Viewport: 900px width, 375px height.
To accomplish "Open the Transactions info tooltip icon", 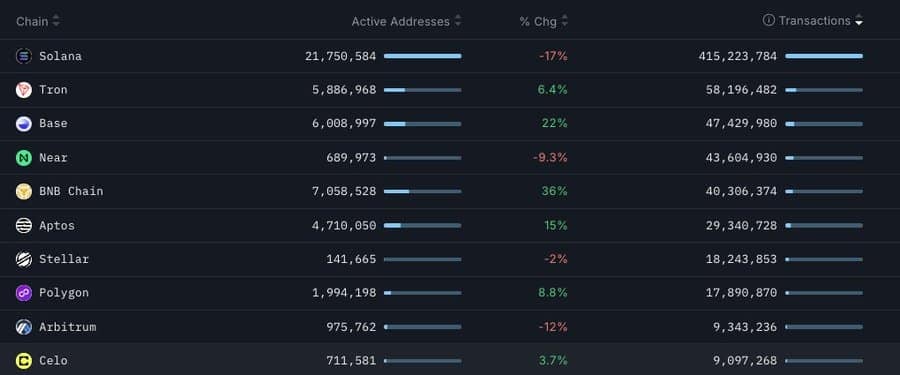I will [769, 21].
